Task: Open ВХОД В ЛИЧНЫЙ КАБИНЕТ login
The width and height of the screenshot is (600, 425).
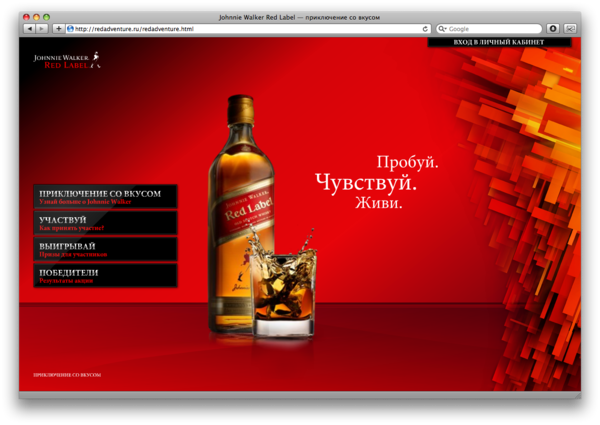Action: click(499, 42)
